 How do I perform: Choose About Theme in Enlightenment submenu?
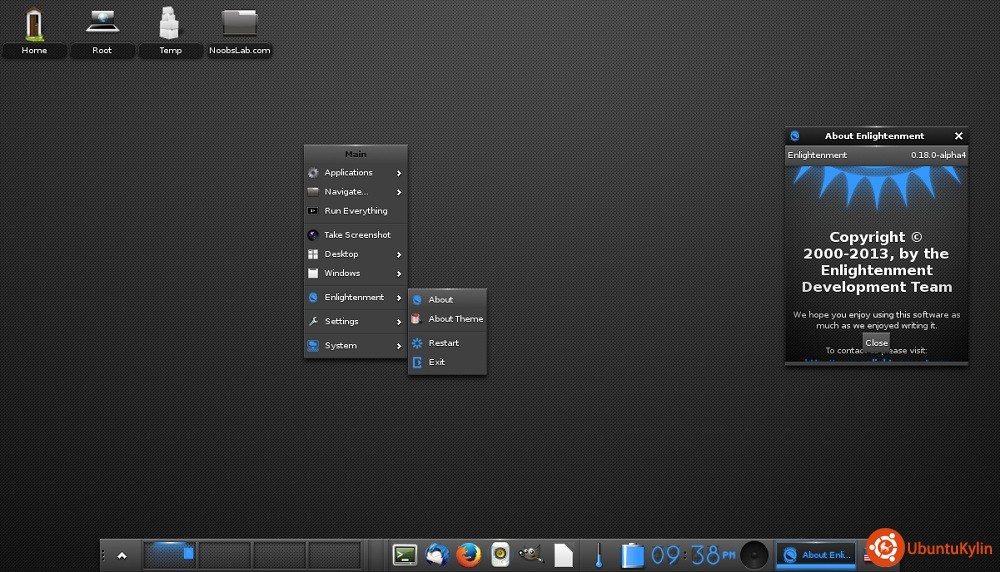[455, 319]
